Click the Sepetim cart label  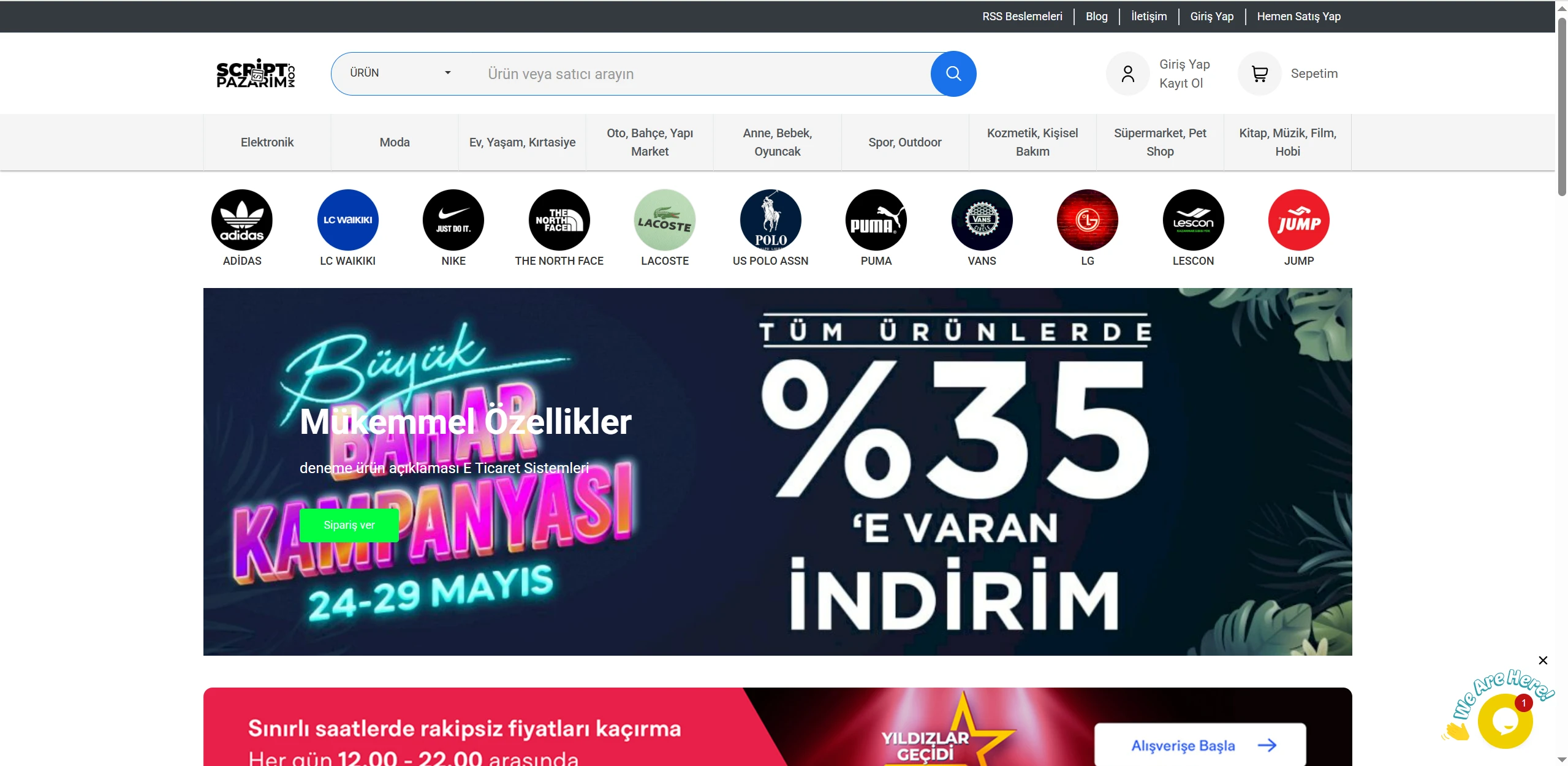coord(1314,74)
